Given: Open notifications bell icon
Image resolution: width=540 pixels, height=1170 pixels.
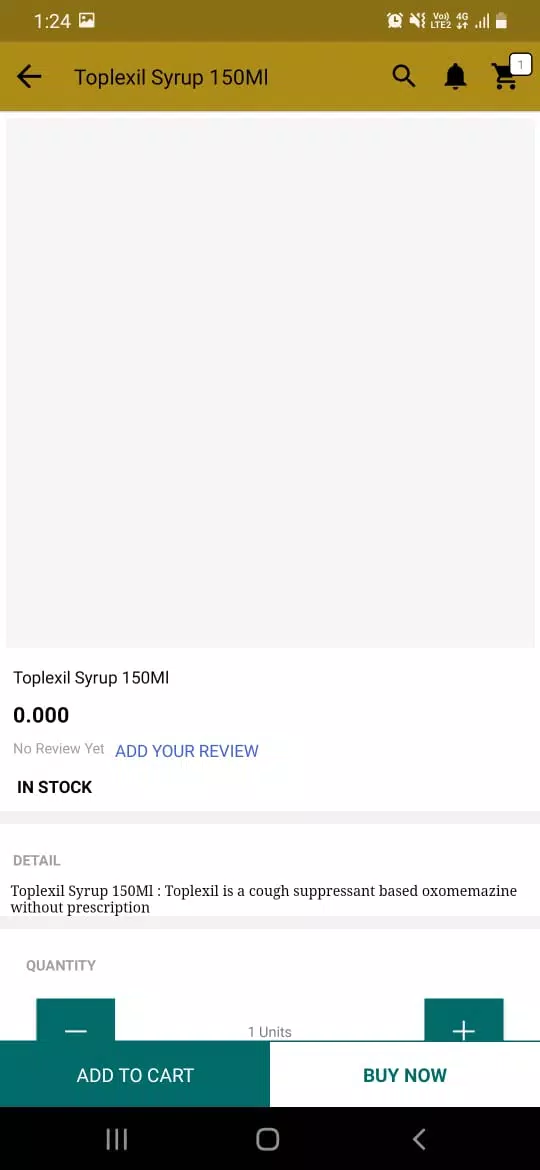Looking at the screenshot, I should 455,76.
